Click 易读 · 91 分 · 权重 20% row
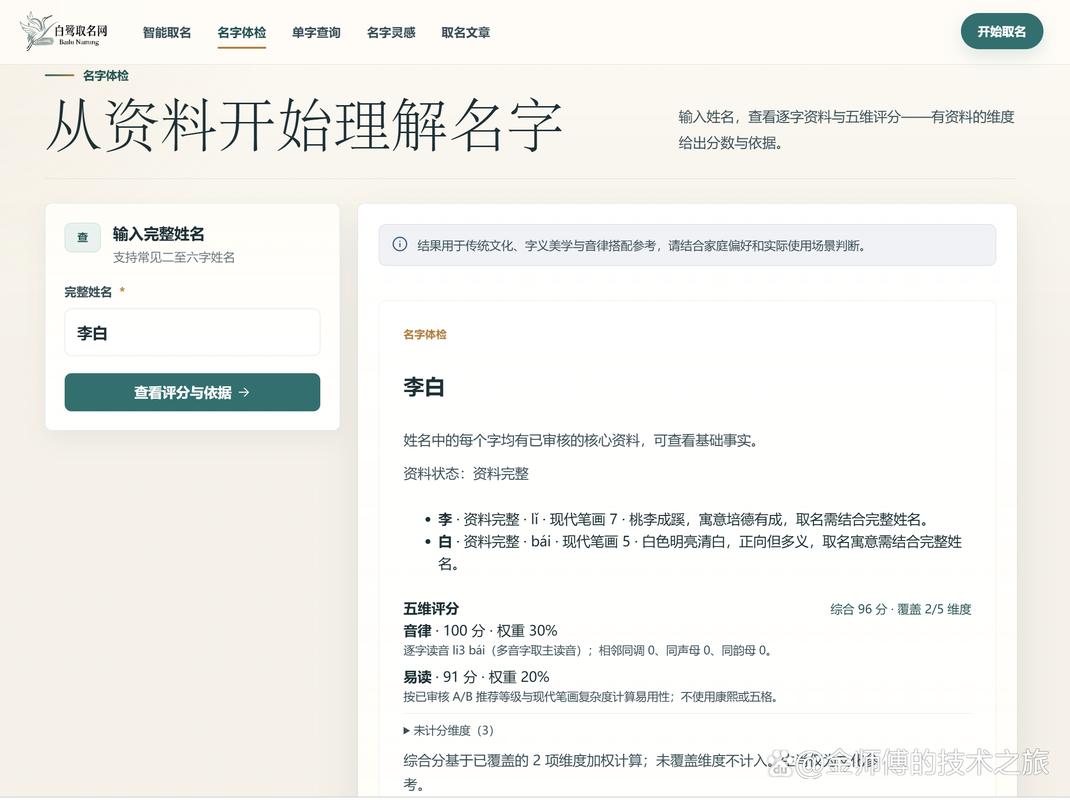Viewport: 1070px width, 800px height. [x=476, y=676]
